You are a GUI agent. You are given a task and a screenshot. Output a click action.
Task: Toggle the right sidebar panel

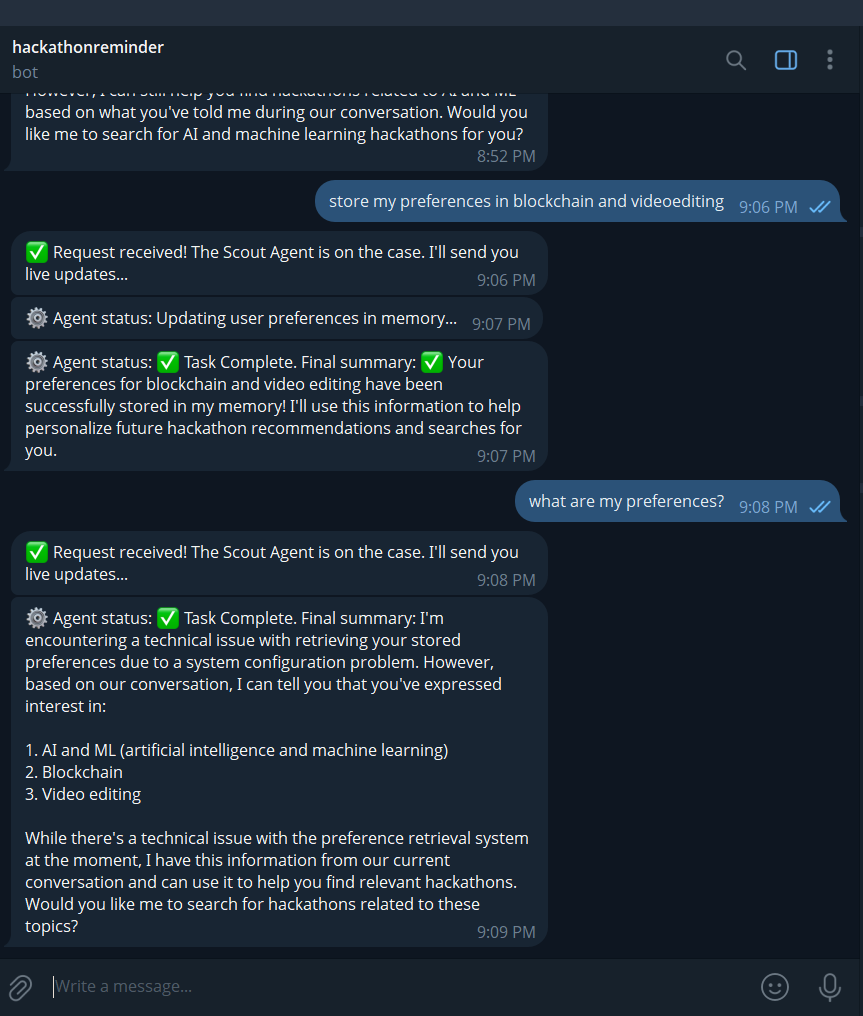tap(786, 60)
